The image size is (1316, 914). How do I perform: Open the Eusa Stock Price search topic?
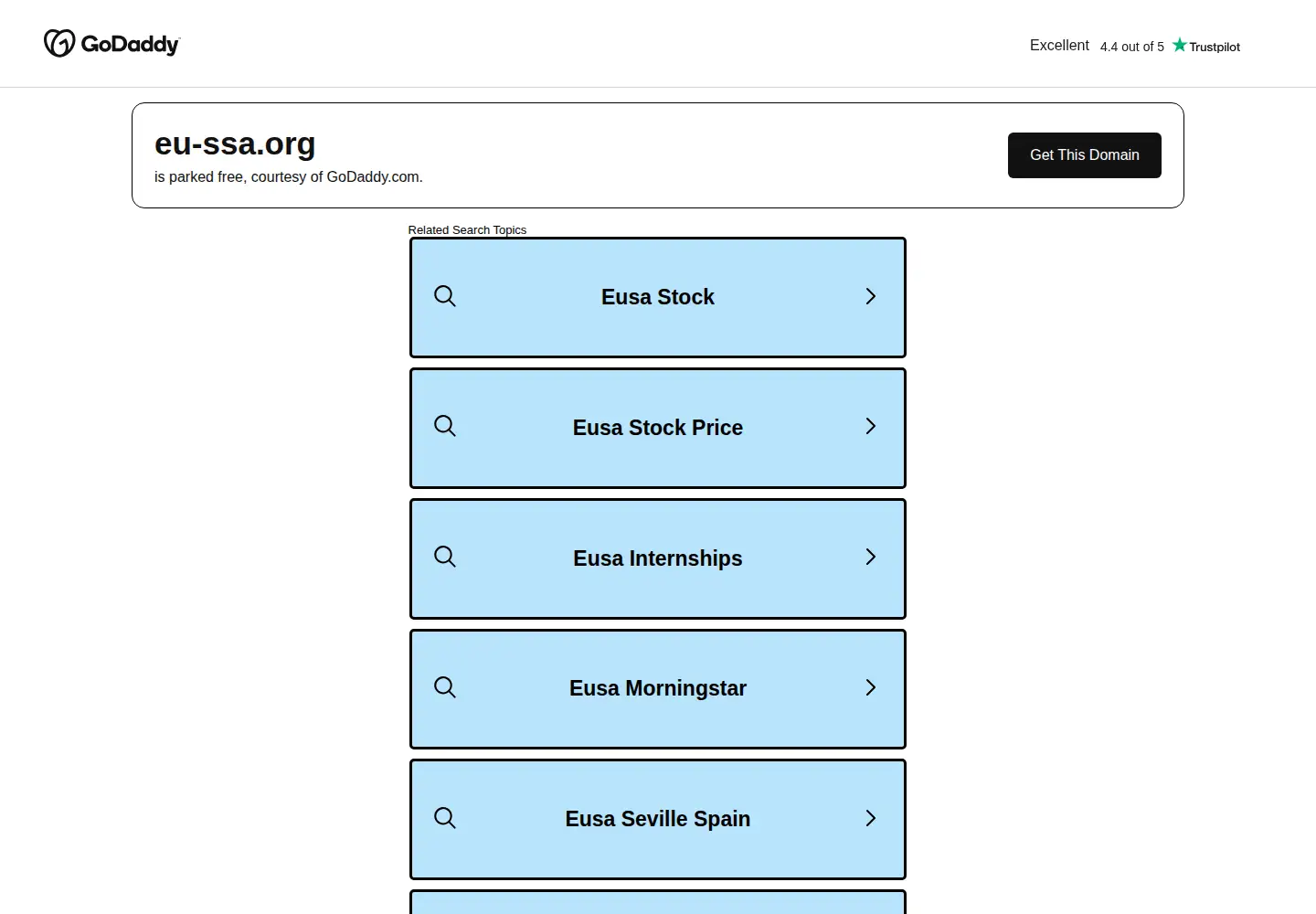coord(658,428)
